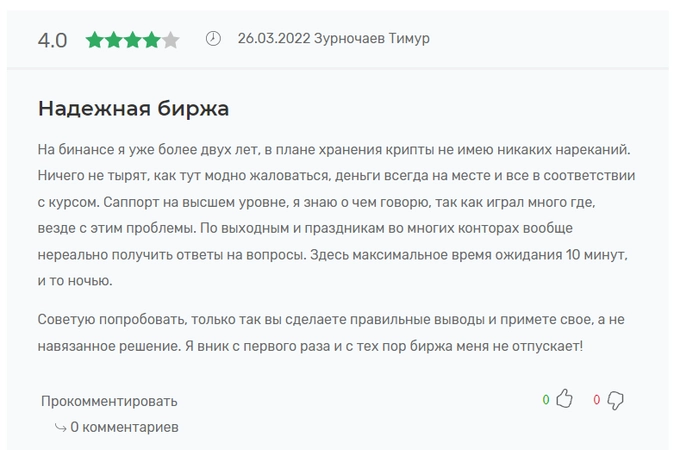Image resolution: width=674 pixels, height=450 pixels.
Task: Click the third green rating star
Action: point(132,40)
